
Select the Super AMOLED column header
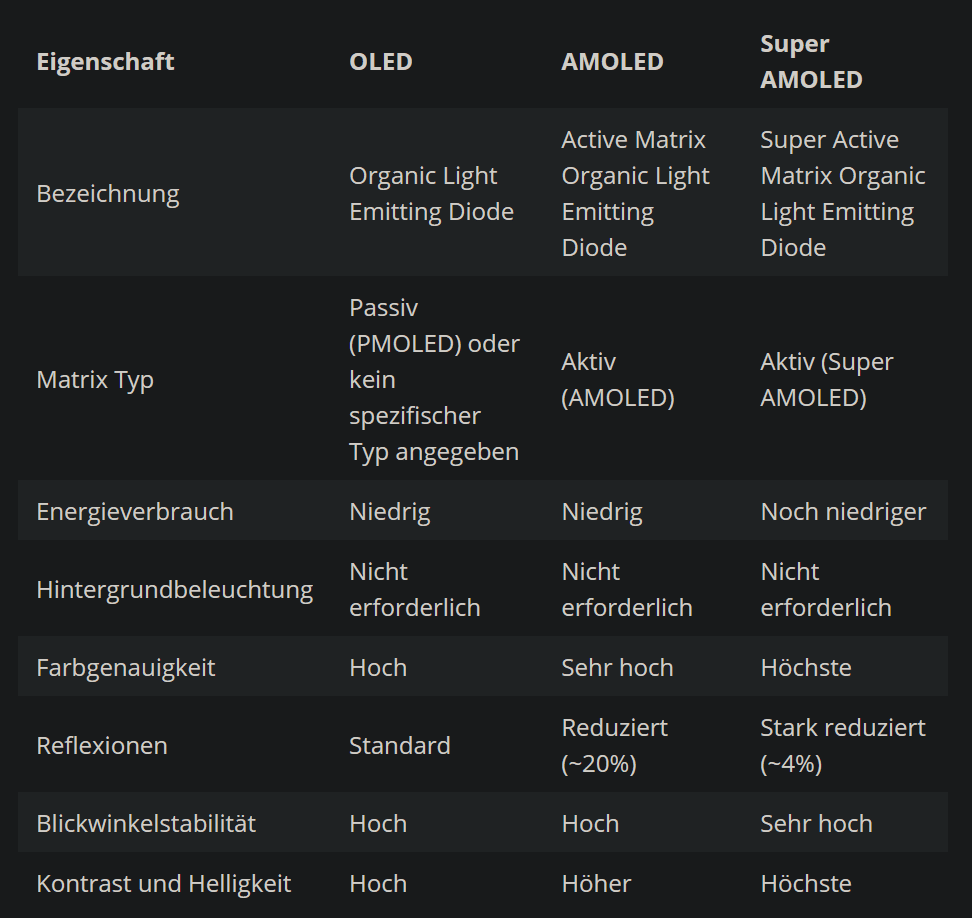coord(811,62)
